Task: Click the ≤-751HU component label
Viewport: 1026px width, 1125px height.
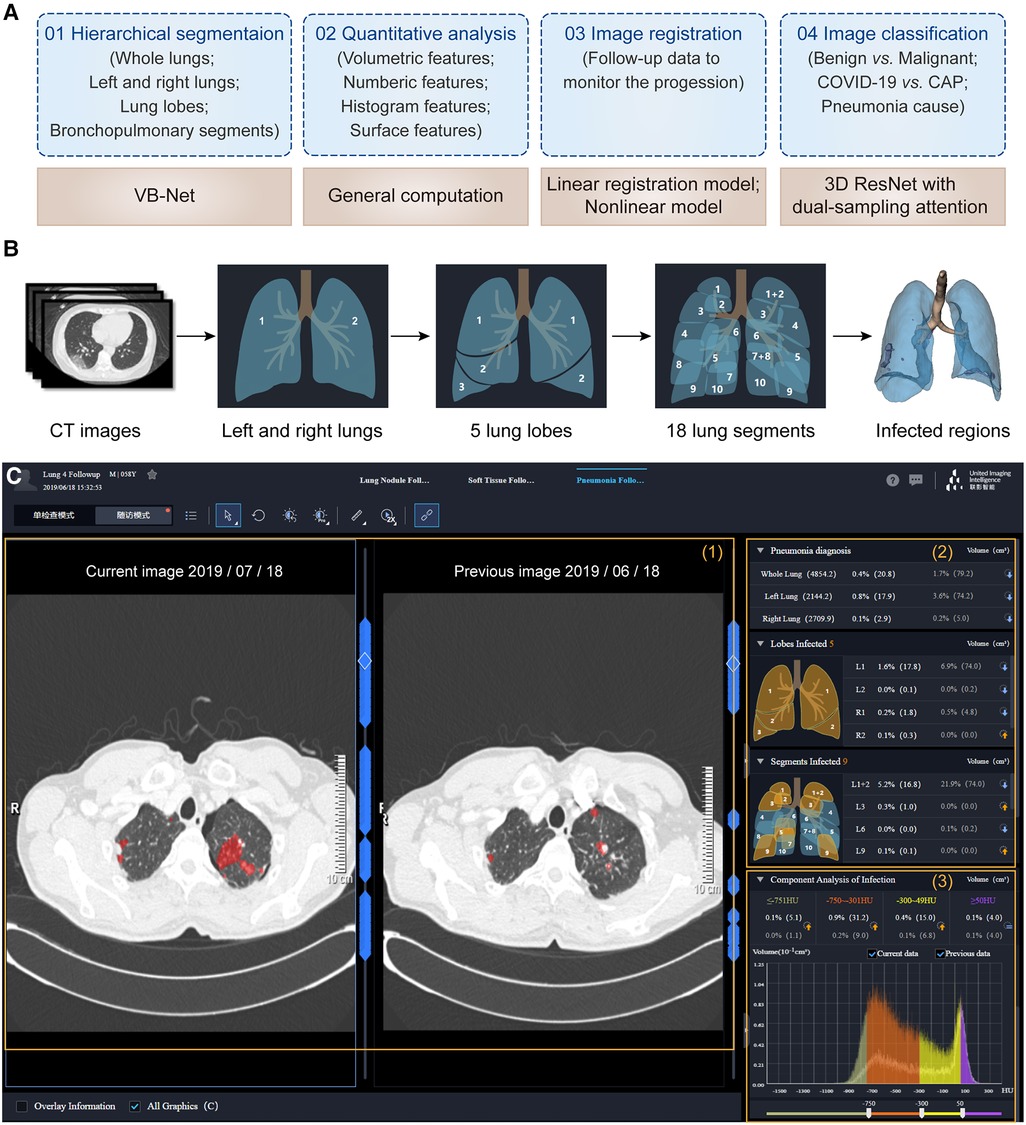Action: pyautogui.click(x=783, y=900)
